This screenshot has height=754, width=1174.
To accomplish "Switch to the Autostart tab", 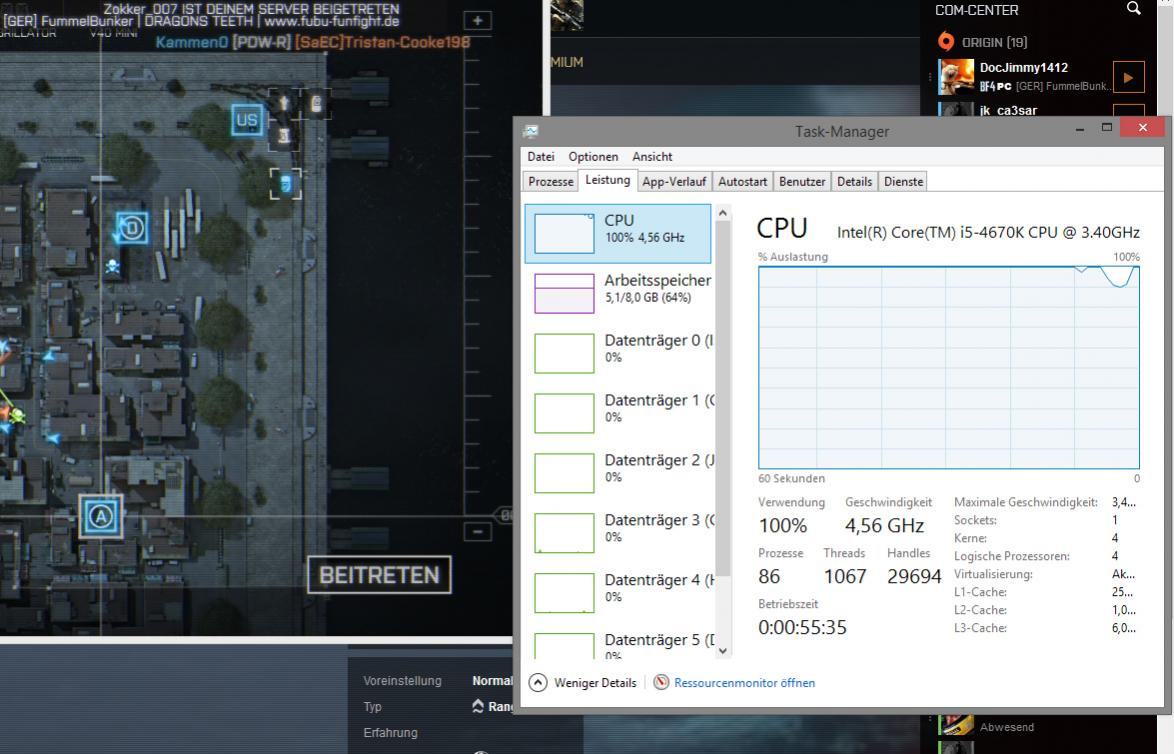I will (742, 181).
